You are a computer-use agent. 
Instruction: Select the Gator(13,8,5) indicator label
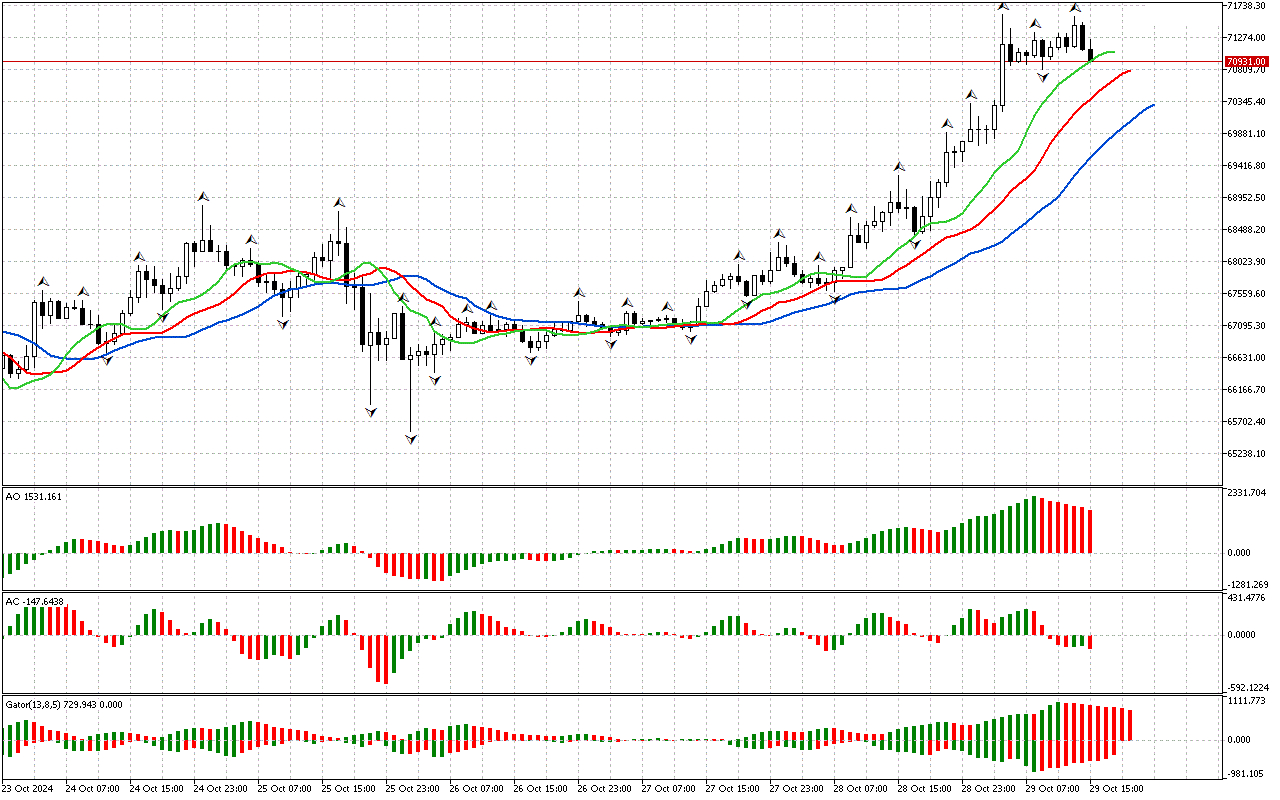point(64,704)
